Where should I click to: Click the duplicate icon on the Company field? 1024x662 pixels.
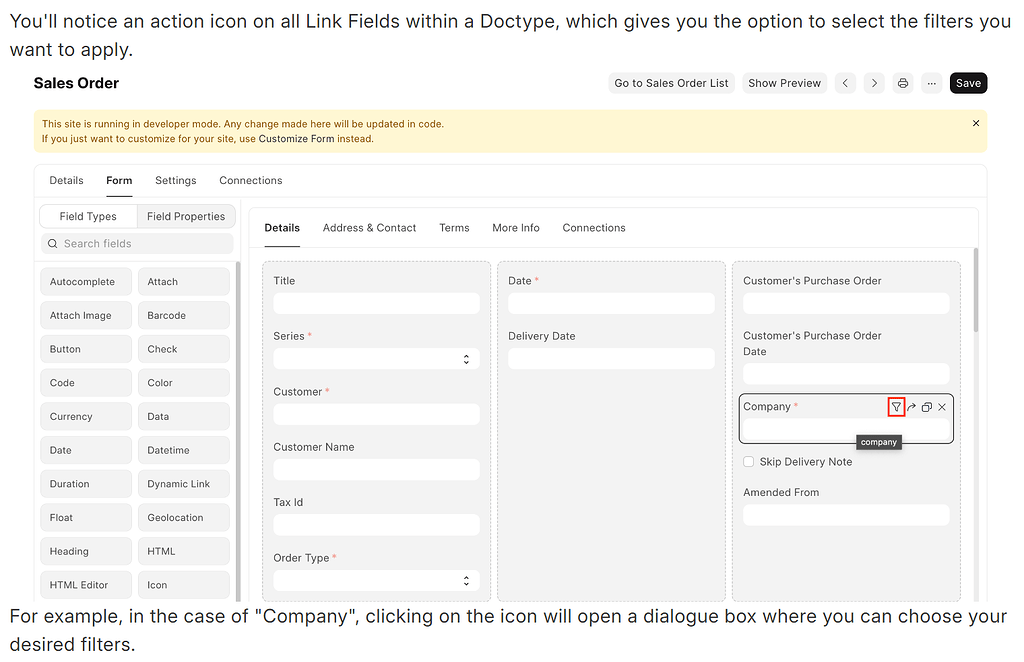click(x=926, y=407)
